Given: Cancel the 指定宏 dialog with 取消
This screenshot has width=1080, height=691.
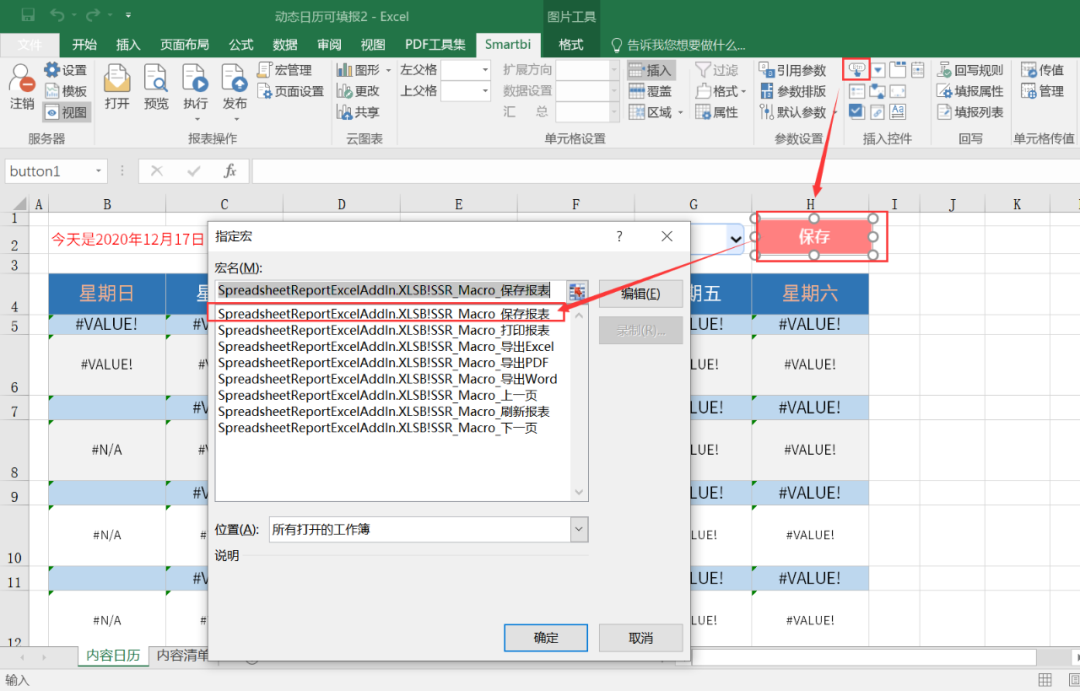Looking at the screenshot, I should click(641, 638).
